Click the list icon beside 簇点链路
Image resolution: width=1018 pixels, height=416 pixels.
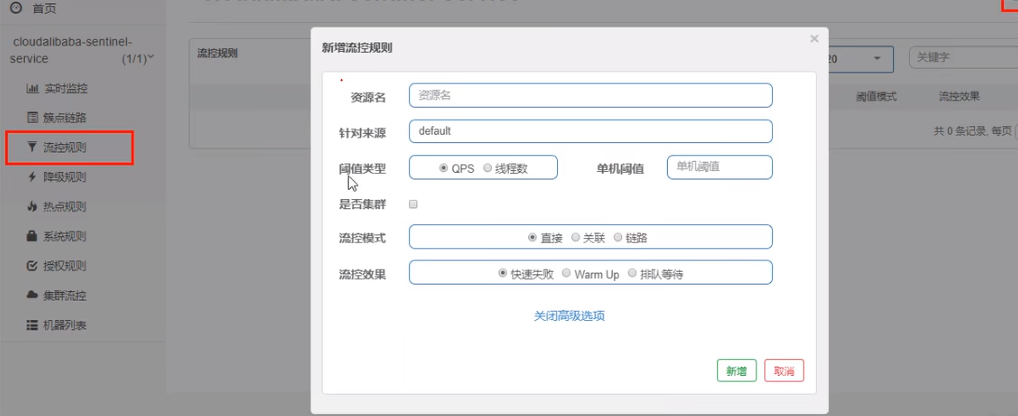pyautogui.click(x=32, y=118)
